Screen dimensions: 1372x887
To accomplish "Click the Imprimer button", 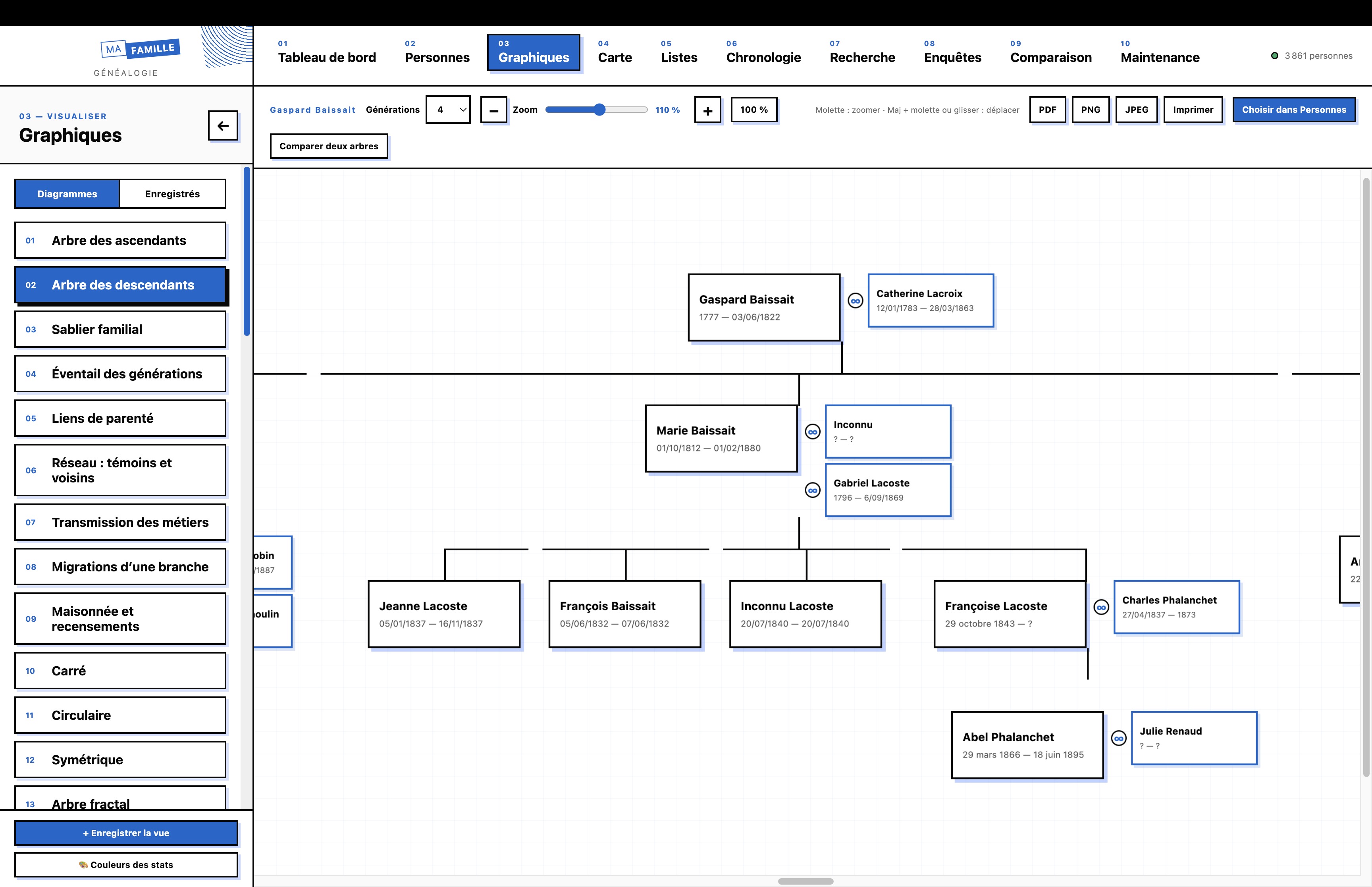I will pos(1193,110).
